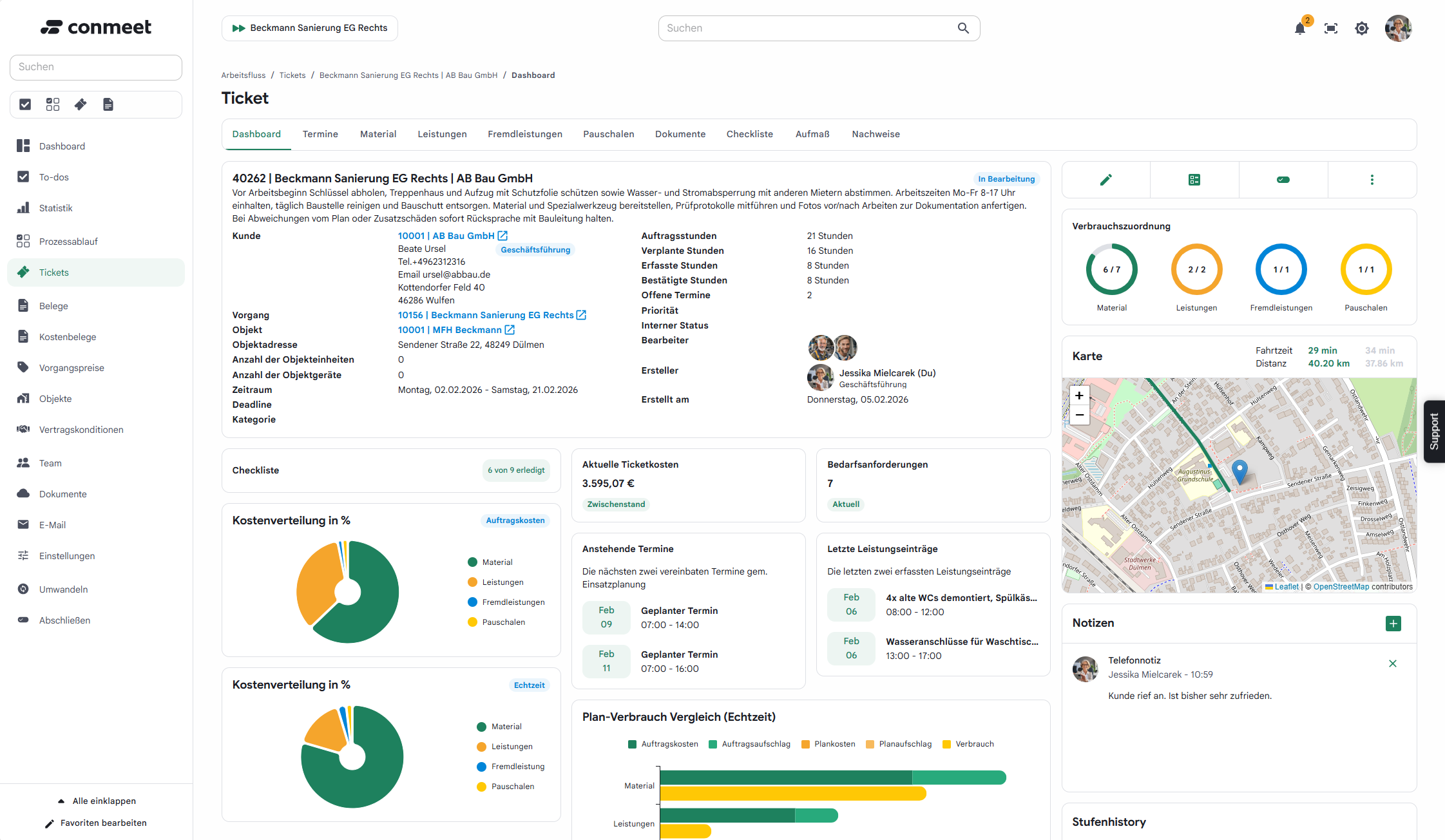
Task: Click the checklist icon in ticket action bar
Action: click(1194, 180)
